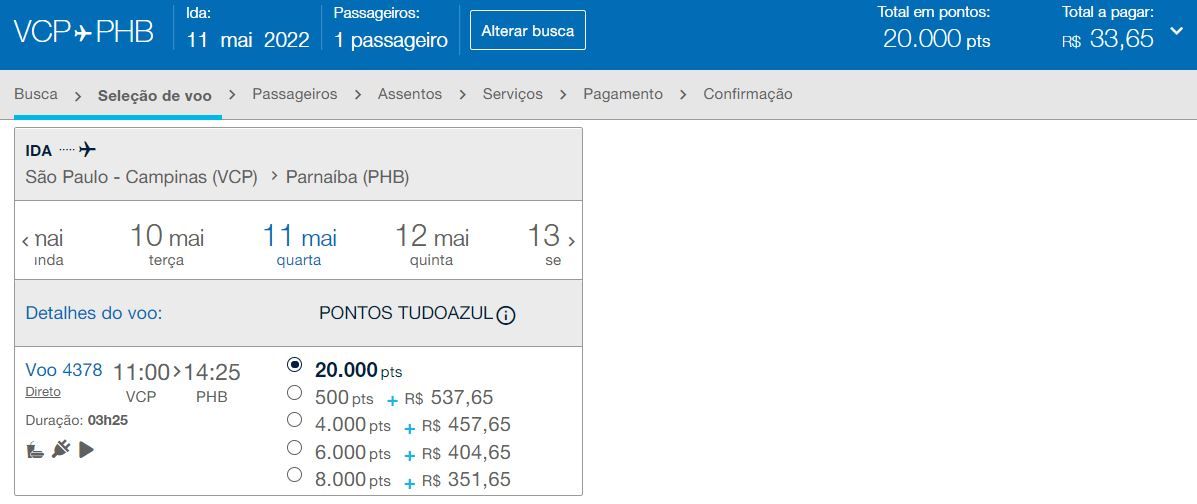This screenshot has width=1197, height=504.
Task: Click the VCP to PHB airplane icon
Action: pyautogui.click(x=84, y=34)
